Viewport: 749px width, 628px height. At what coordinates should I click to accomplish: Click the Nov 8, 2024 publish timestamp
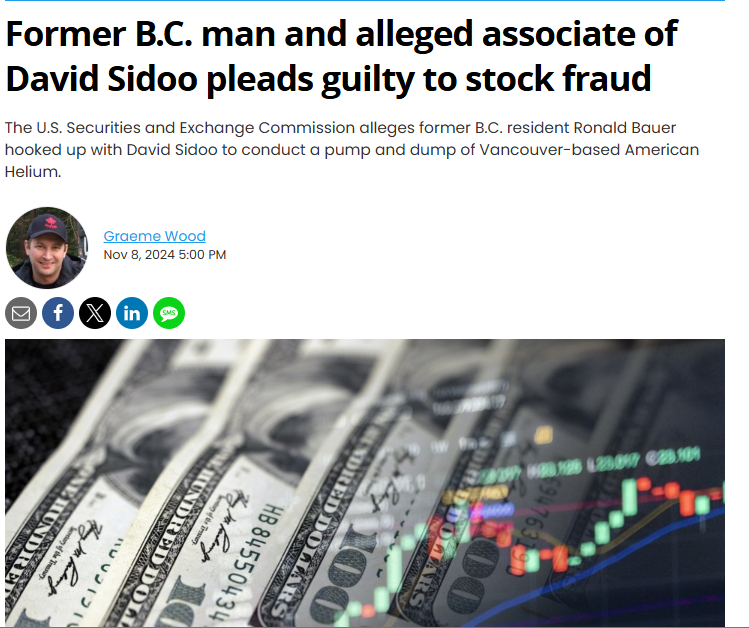coord(165,255)
